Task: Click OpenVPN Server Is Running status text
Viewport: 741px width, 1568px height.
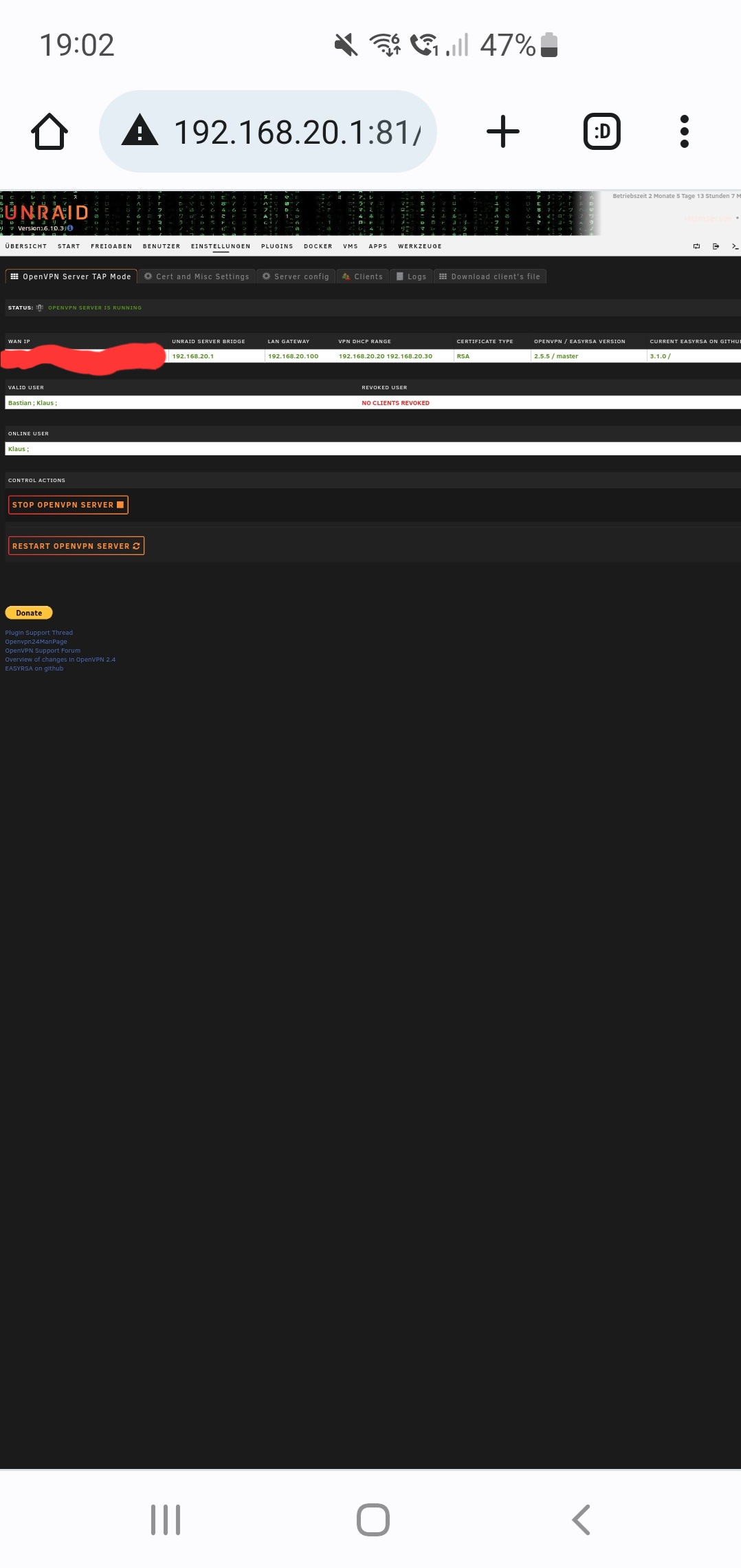Action: [95, 308]
